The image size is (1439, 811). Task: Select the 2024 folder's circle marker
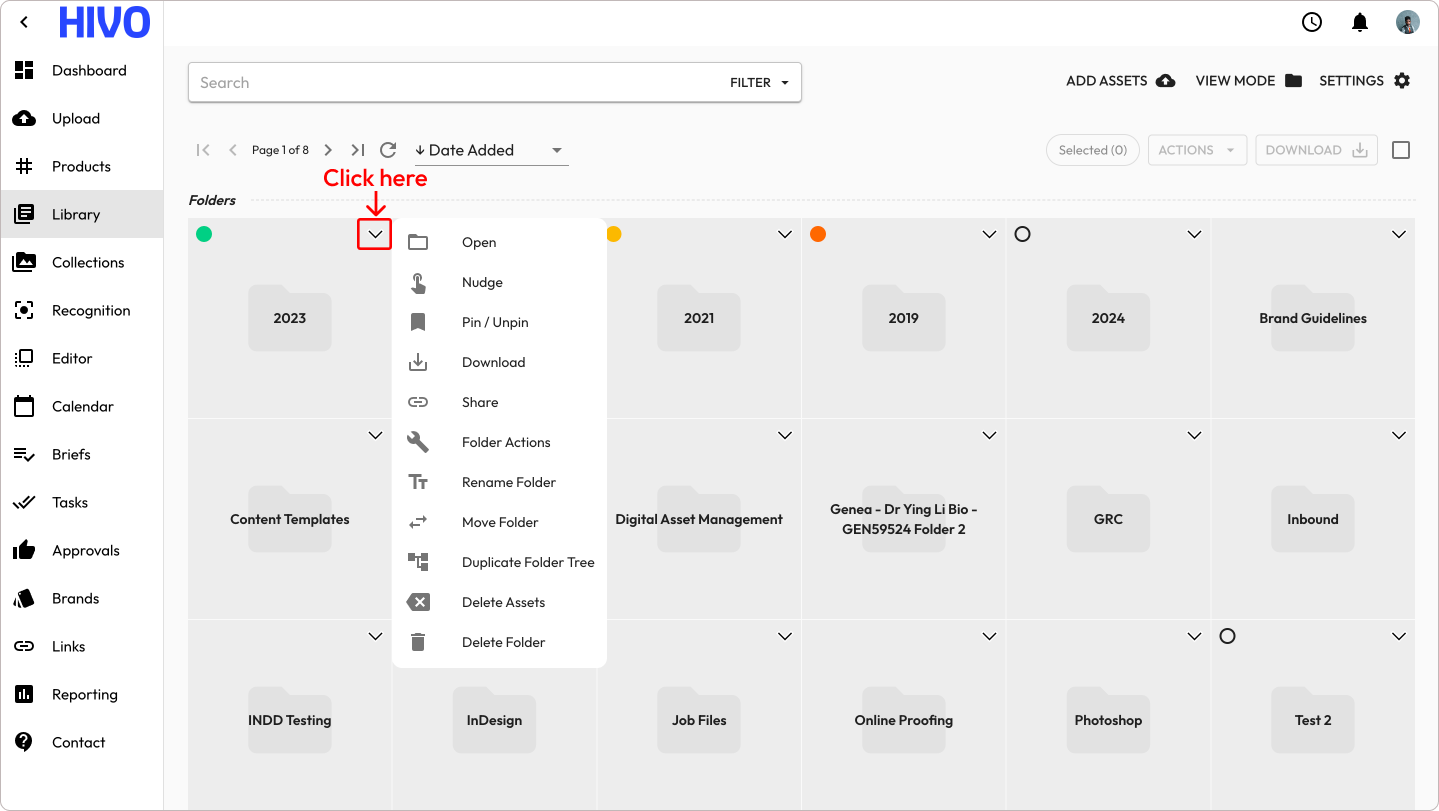(x=1022, y=234)
